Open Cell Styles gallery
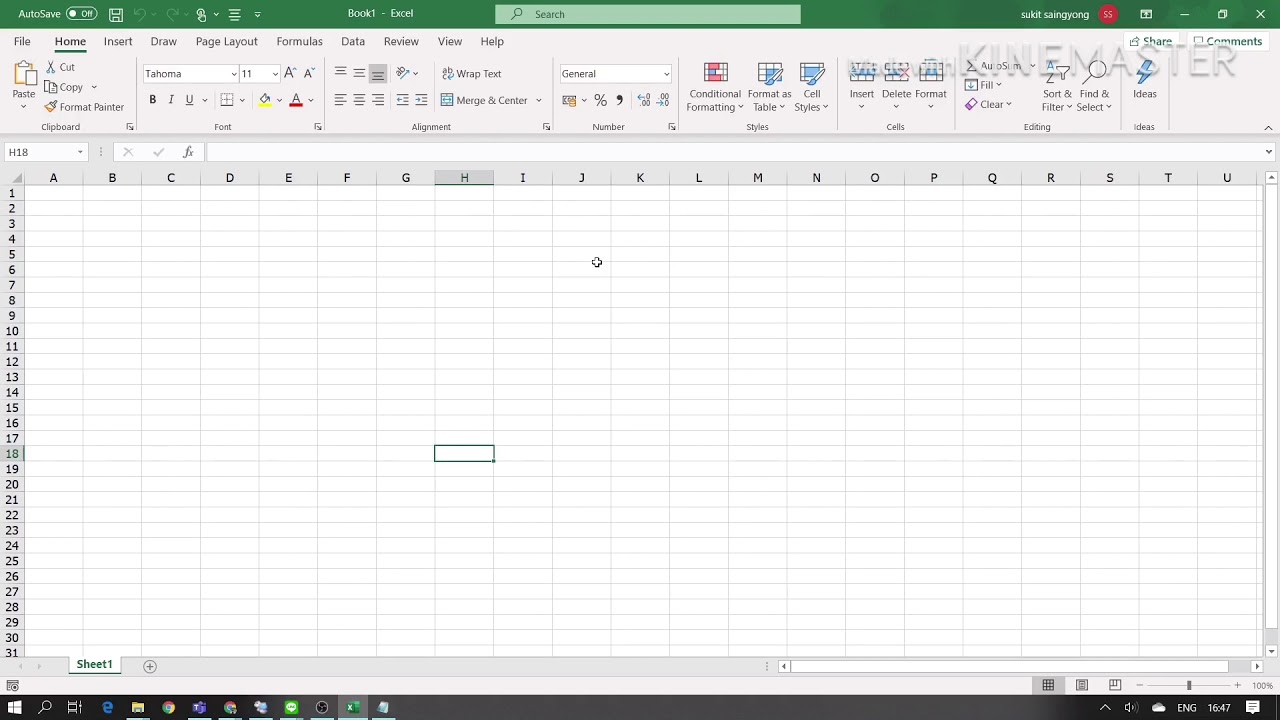This screenshot has width=1280, height=720. tap(812, 87)
